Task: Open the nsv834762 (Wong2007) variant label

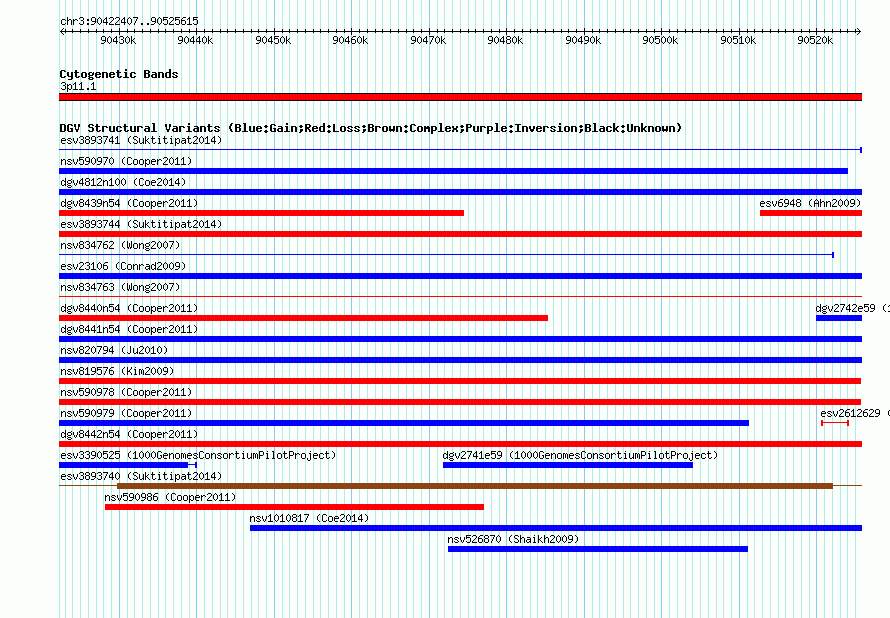Action: (120, 245)
